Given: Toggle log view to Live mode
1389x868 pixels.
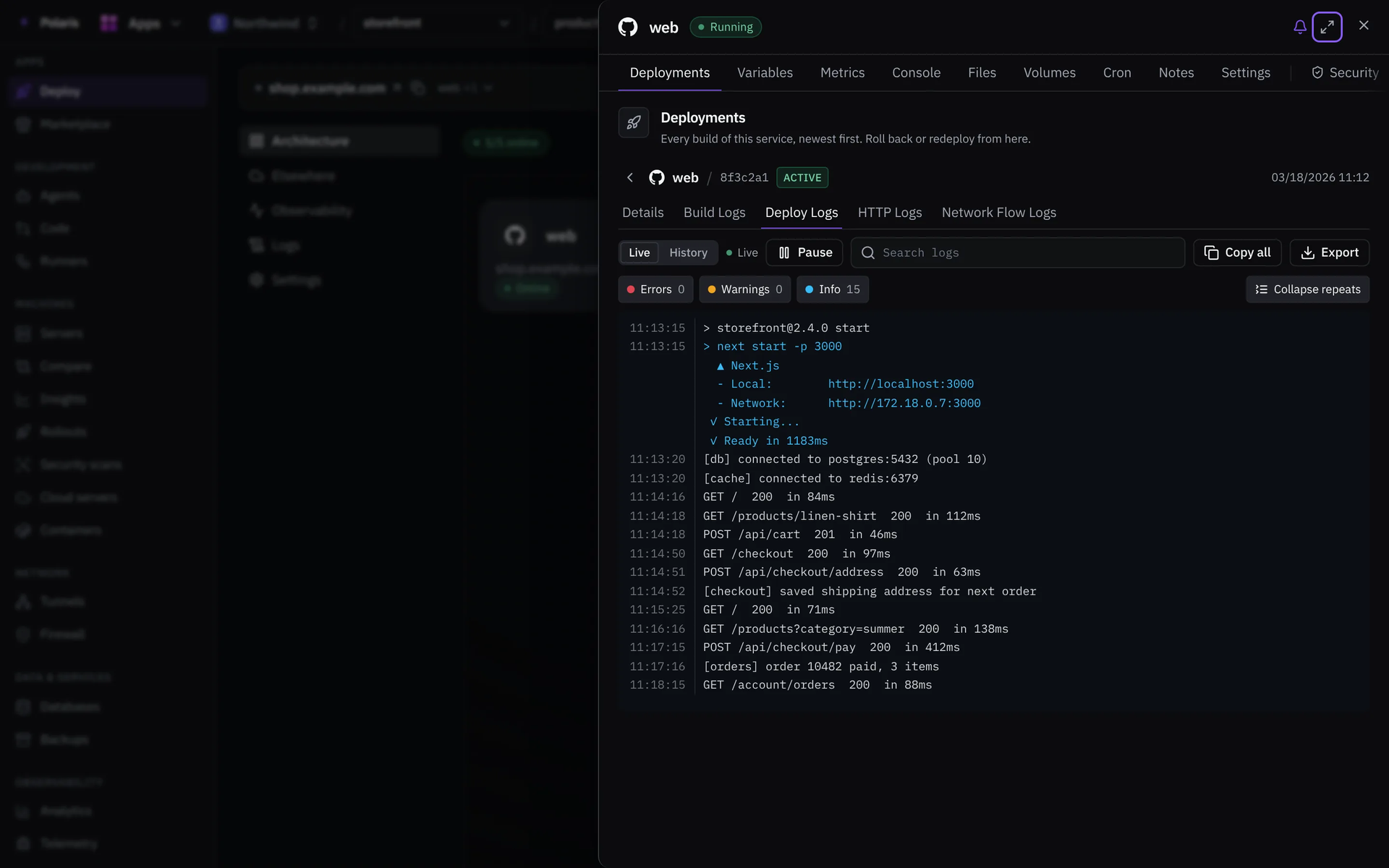Looking at the screenshot, I should 639,252.
